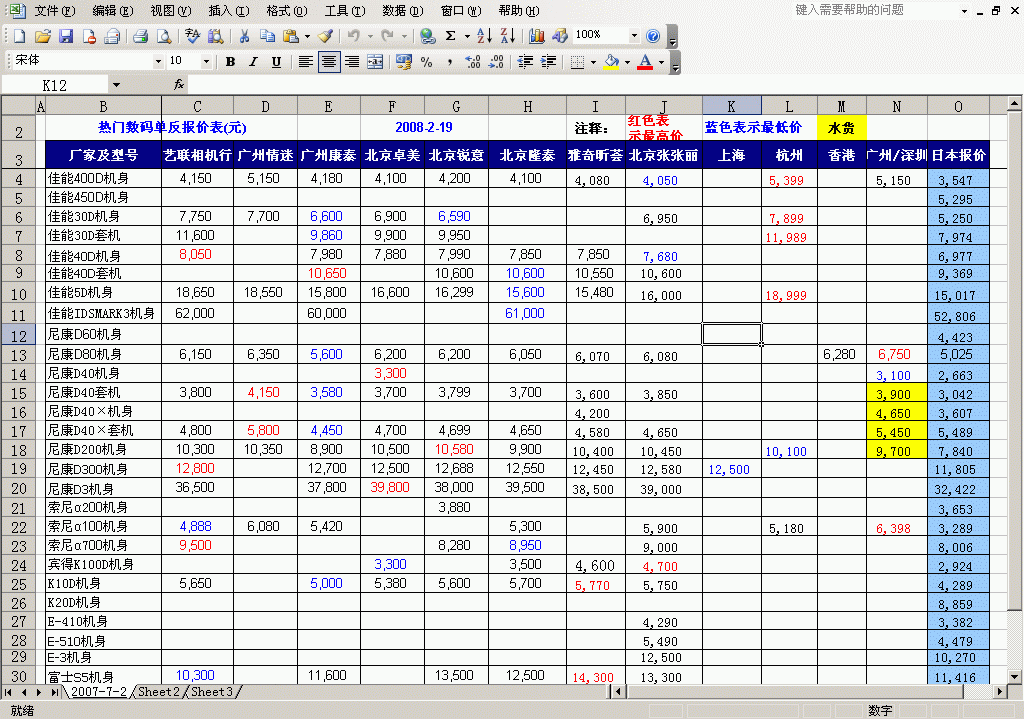Open Print Preview with magnifier icon
Viewport: 1024px width, 719px height.
pos(164,36)
